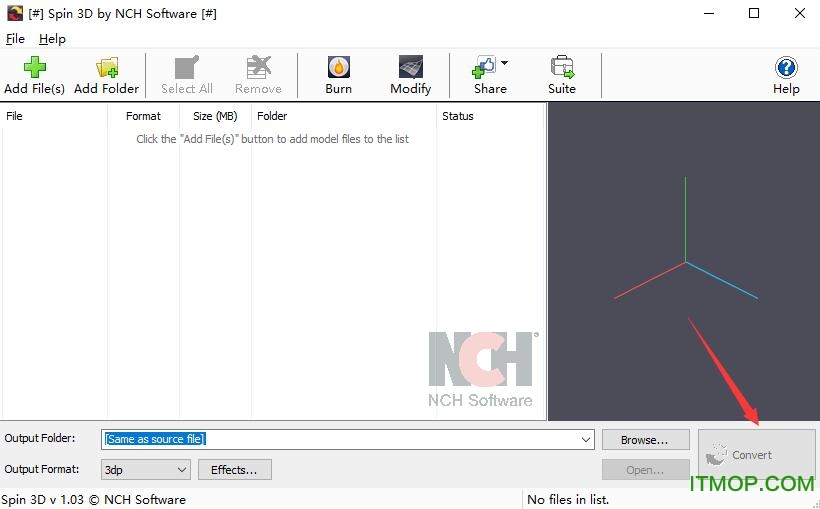The image size is (820, 509).
Task: Open the Help menu
Action: [x=52, y=39]
